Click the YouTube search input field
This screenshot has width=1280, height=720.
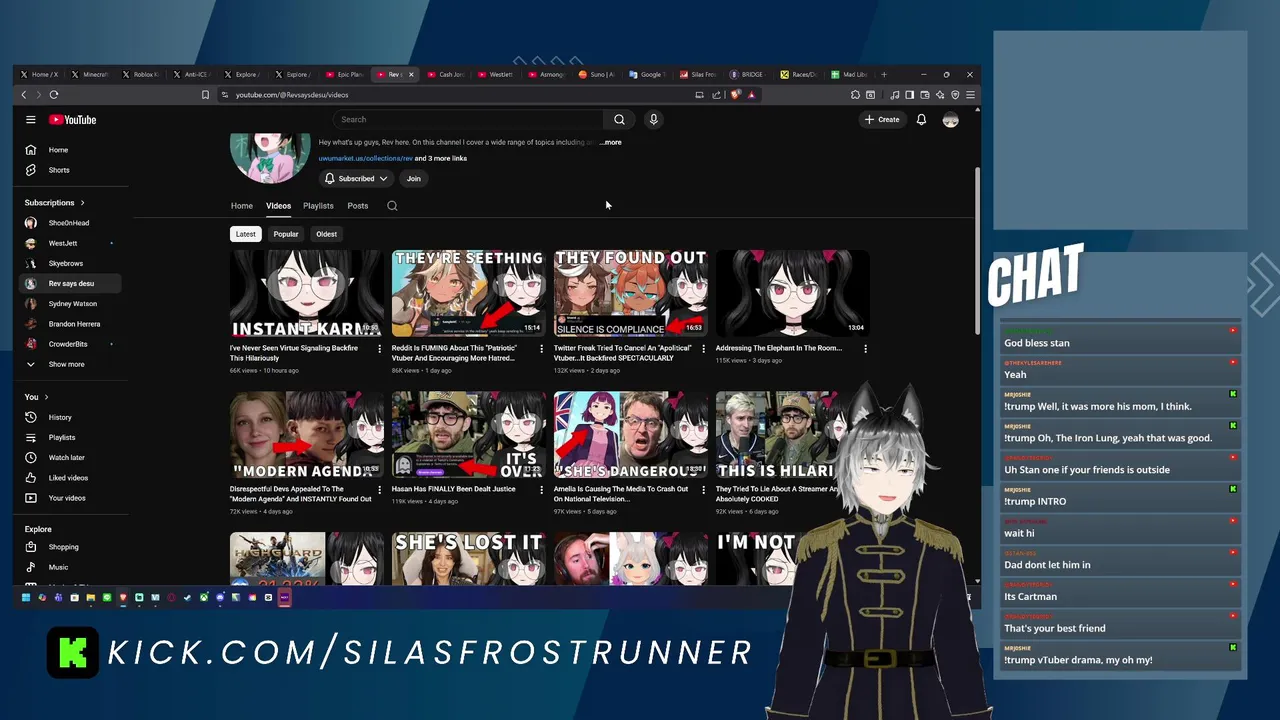(x=468, y=120)
